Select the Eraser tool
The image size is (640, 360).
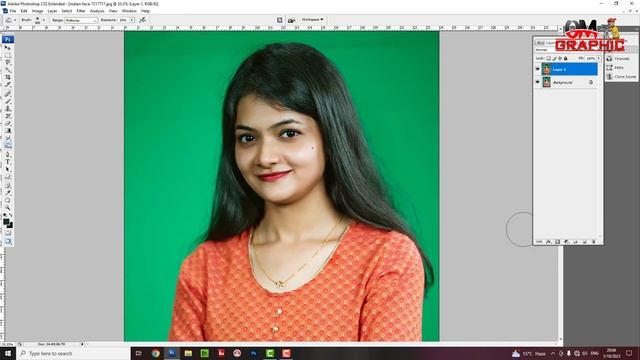(x=8, y=123)
